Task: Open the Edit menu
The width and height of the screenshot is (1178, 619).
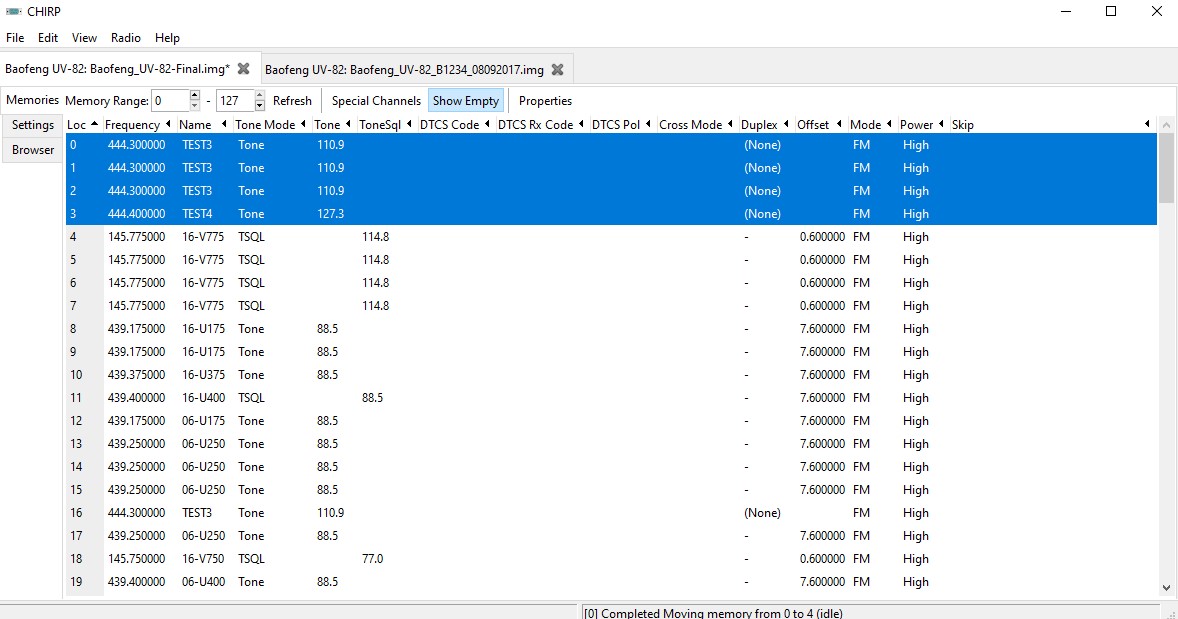Action: pyautogui.click(x=48, y=38)
